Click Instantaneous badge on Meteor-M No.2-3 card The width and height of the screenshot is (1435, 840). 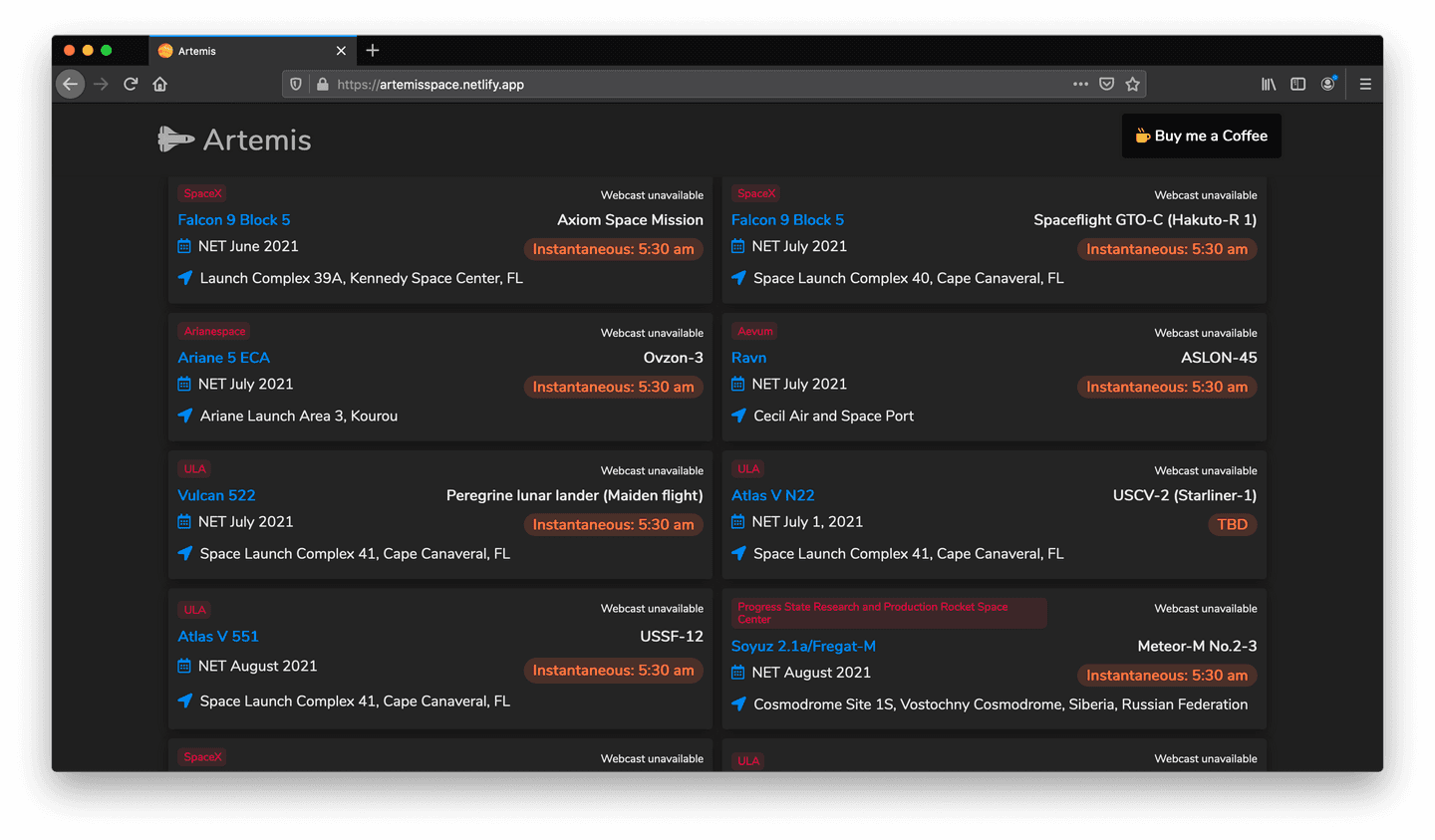coord(1167,676)
